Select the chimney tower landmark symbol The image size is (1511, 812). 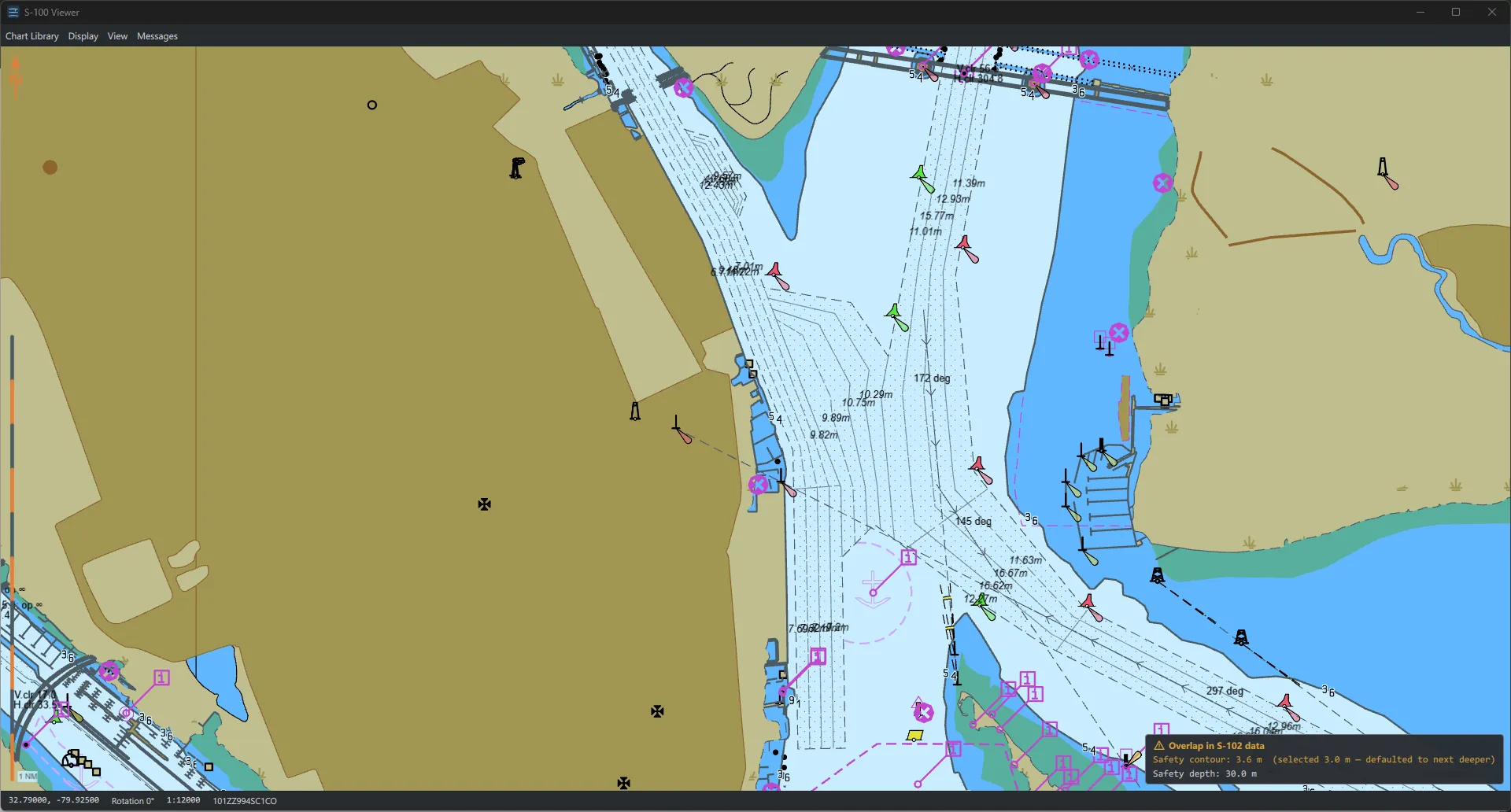[x=517, y=168]
